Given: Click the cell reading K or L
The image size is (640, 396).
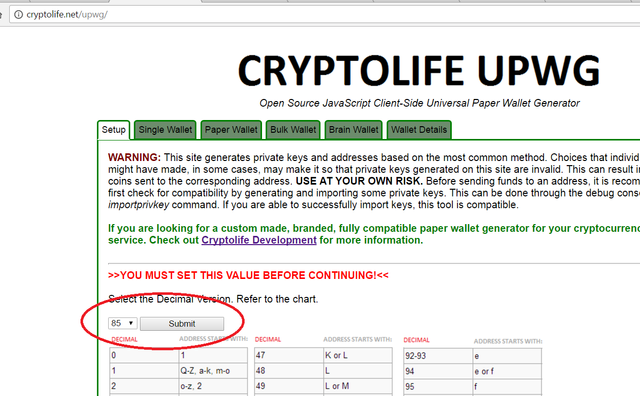Looking at the screenshot, I should coord(358,355).
